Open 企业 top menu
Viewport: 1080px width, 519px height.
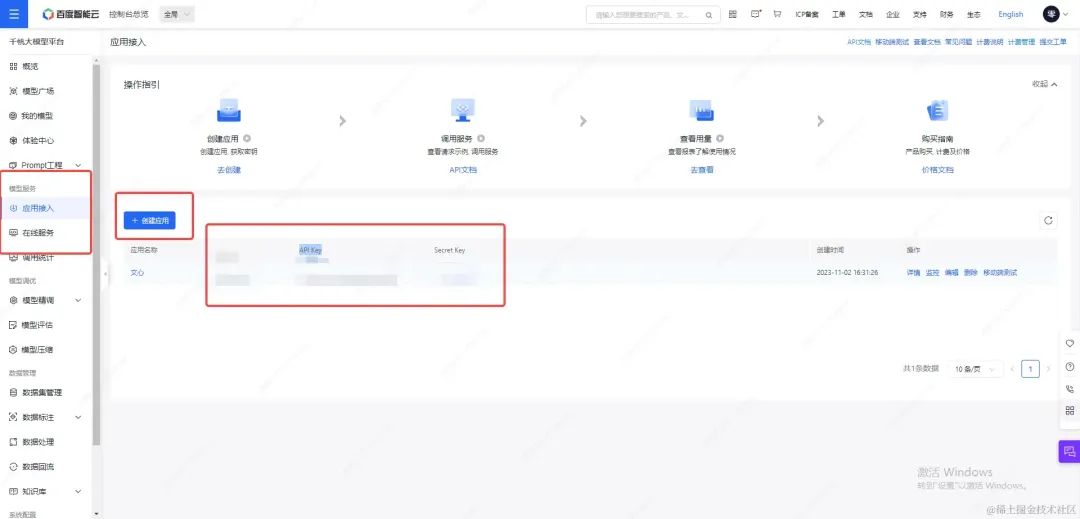893,14
